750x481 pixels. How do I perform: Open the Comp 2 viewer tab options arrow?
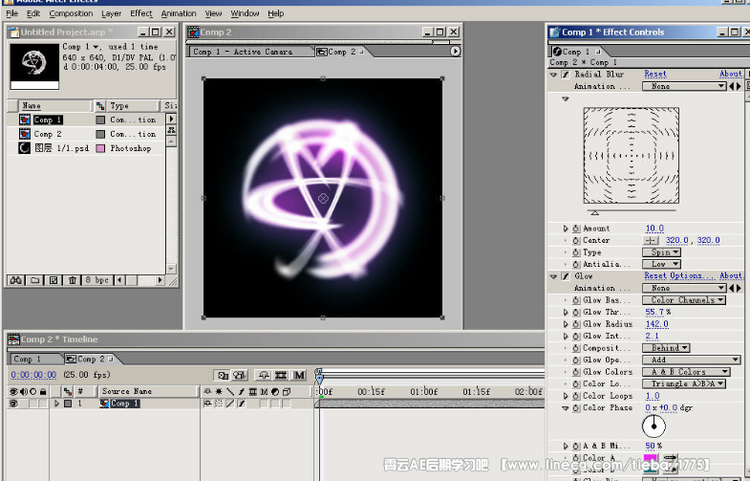pyautogui.click(x=455, y=51)
